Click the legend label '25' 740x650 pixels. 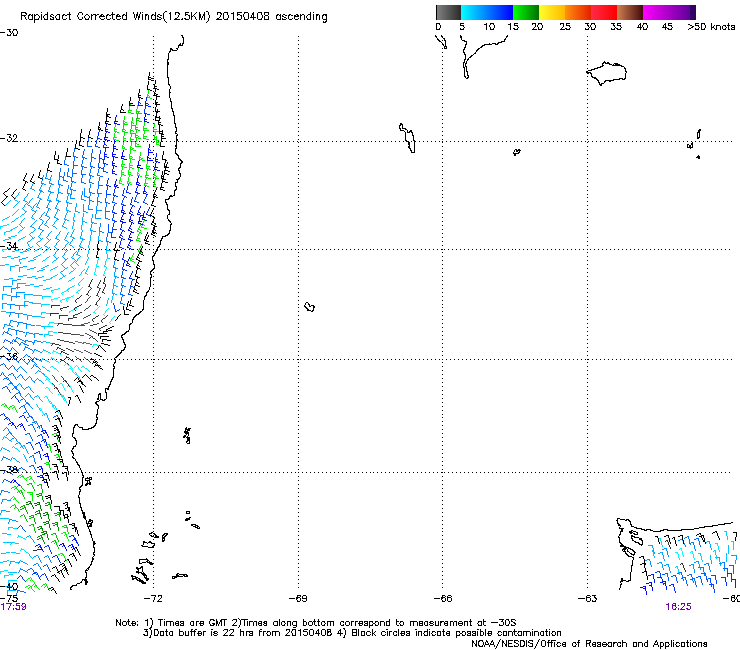(x=565, y=27)
